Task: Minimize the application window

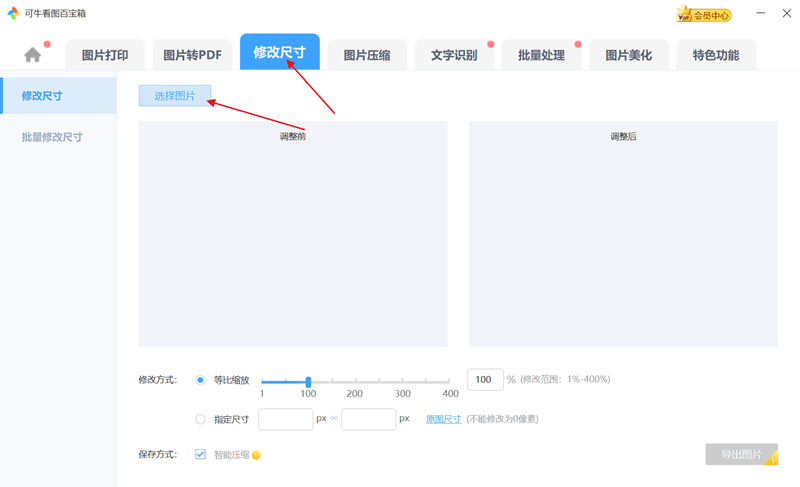Action: pyautogui.click(x=761, y=14)
